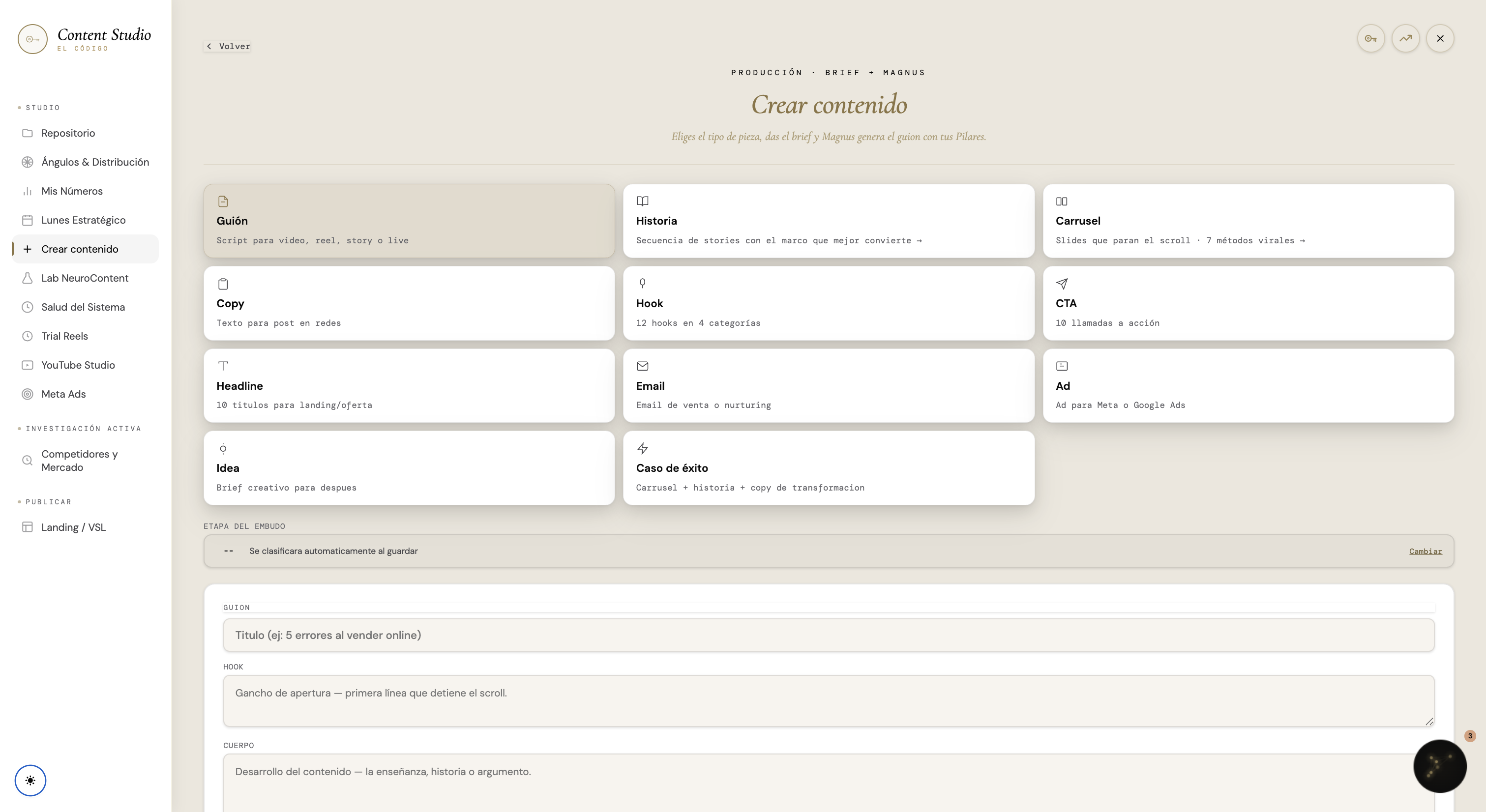Focus the Cuerpo textarea
The width and height of the screenshot is (1486, 812).
[829, 783]
